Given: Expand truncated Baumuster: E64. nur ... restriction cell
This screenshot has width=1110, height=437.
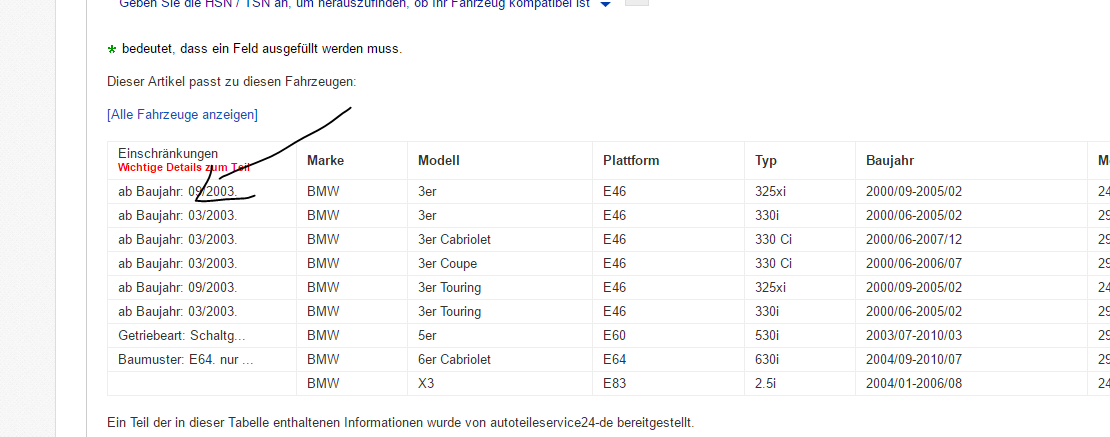Looking at the screenshot, I should click(x=185, y=360).
